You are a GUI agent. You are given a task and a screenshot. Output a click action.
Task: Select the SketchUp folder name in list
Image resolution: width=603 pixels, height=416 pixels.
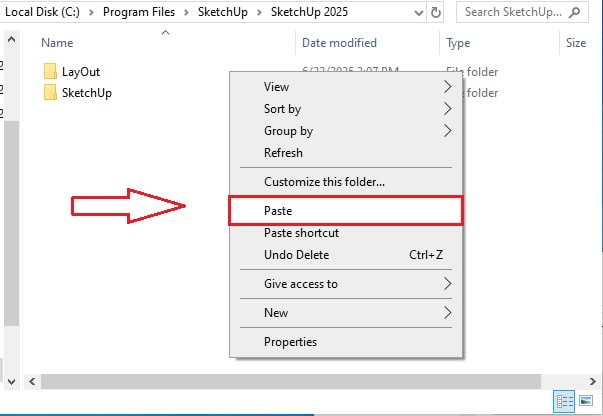coord(87,93)
